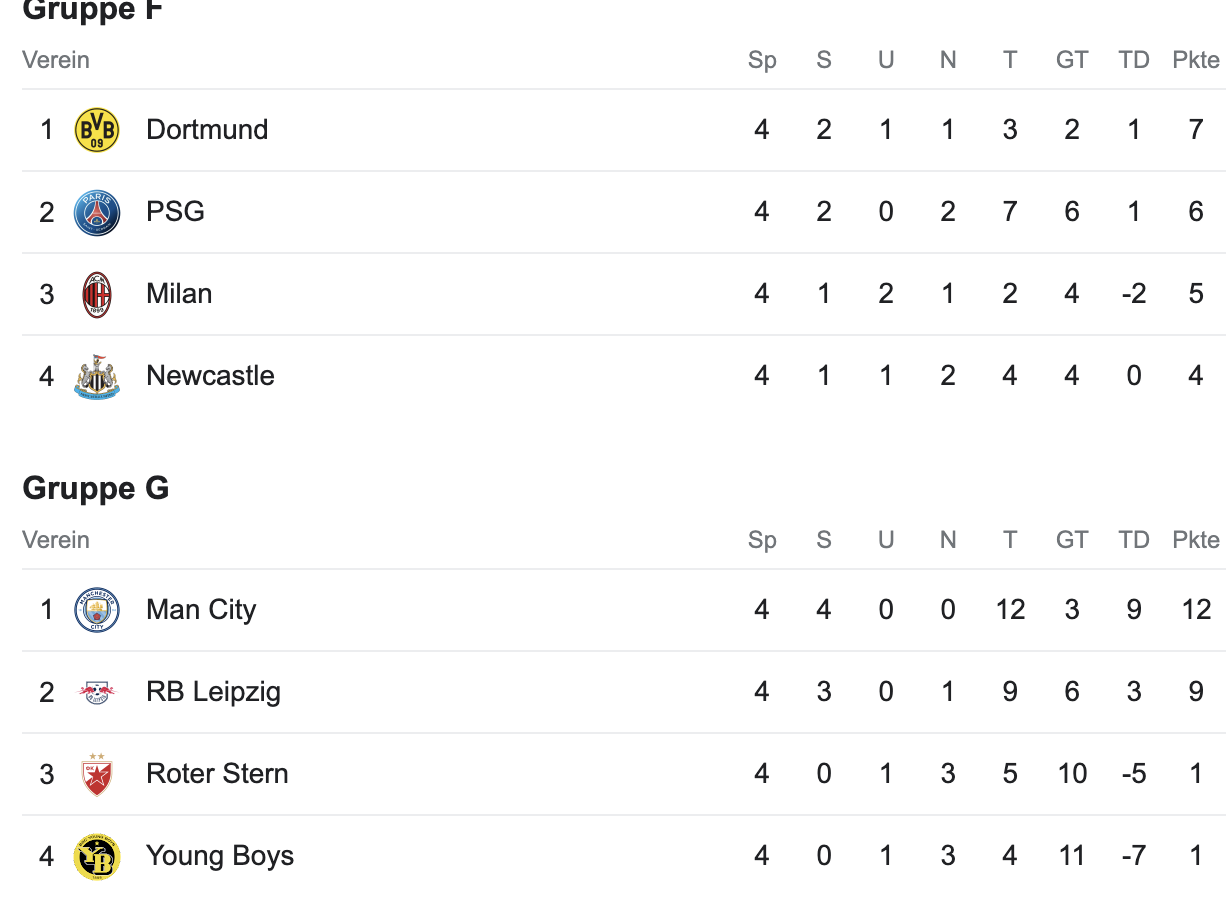Click the AC Milan crest icon
1226x922 pixels.
coord(97,294)
